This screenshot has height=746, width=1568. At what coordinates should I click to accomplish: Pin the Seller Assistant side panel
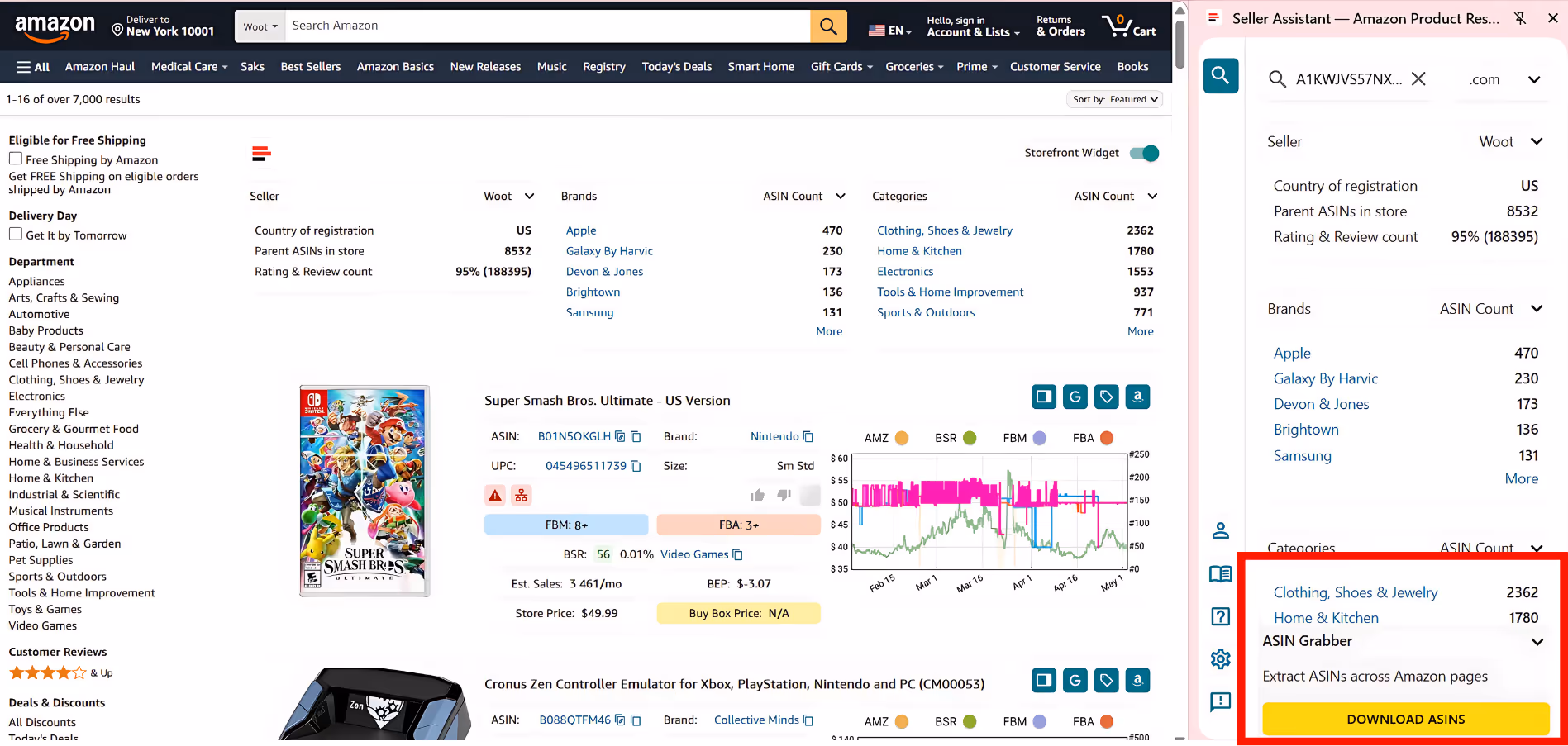coord(1520,18)
